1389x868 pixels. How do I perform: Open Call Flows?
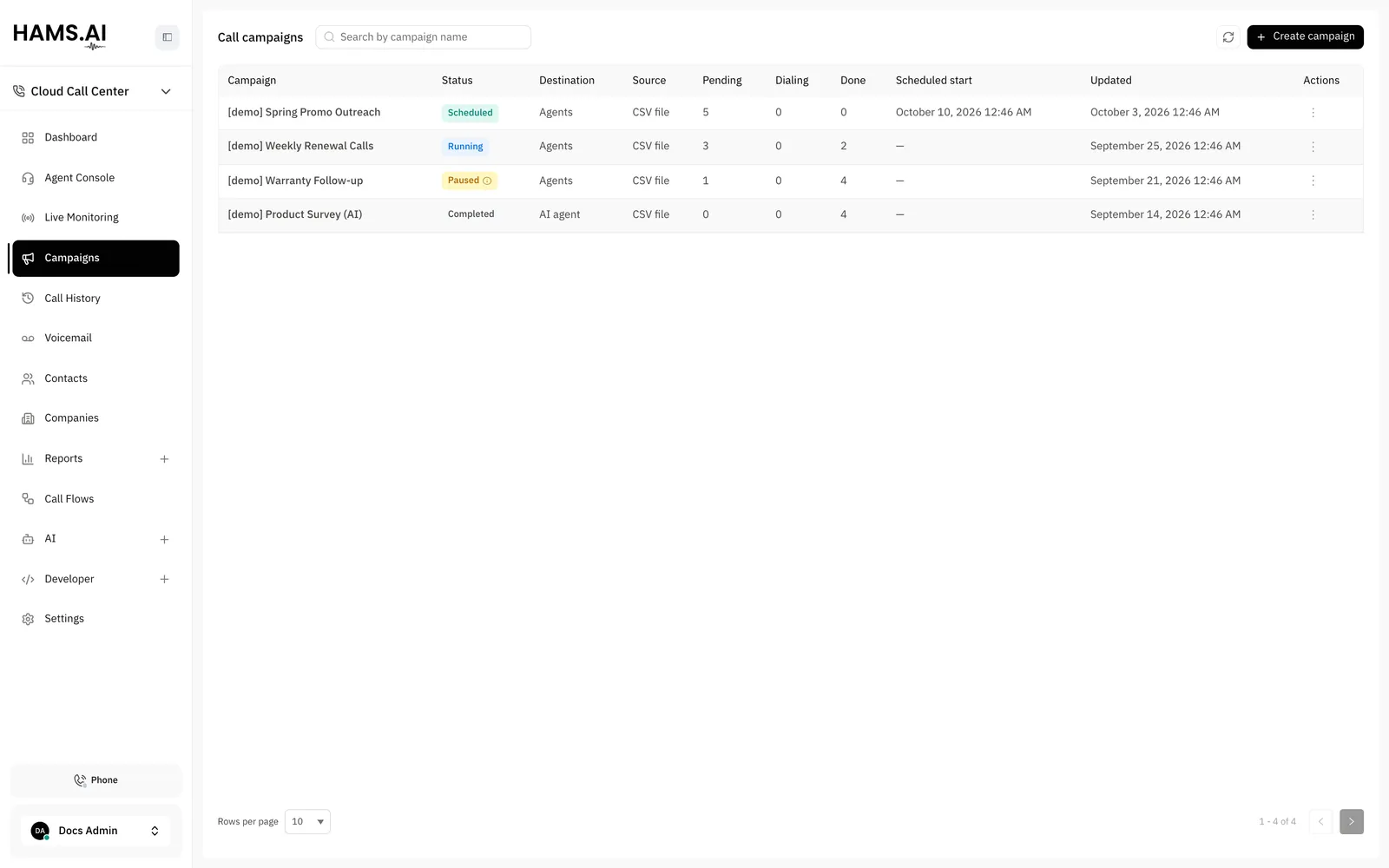coord(95,499)
